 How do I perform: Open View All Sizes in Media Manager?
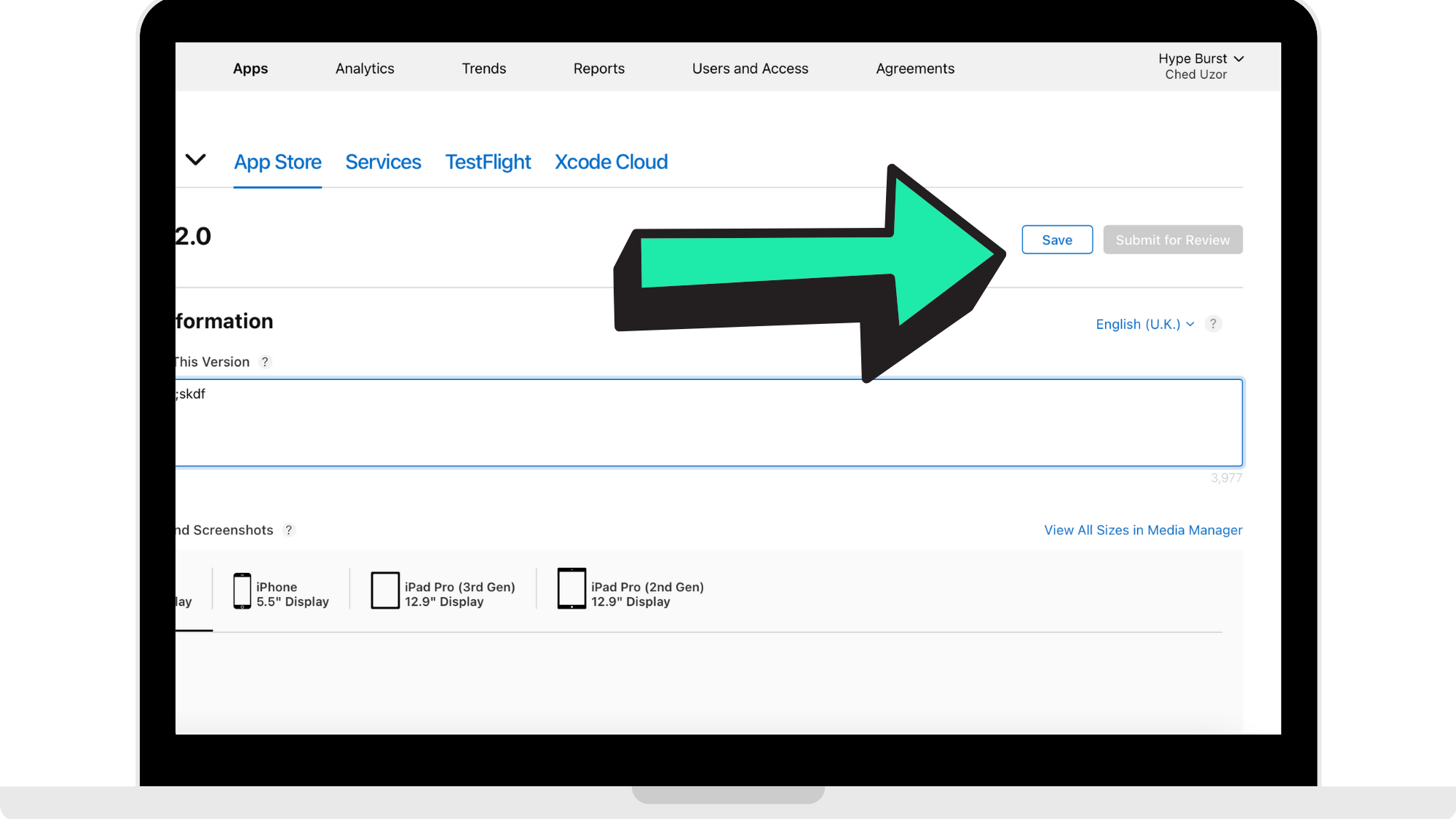click(1143, 530)
